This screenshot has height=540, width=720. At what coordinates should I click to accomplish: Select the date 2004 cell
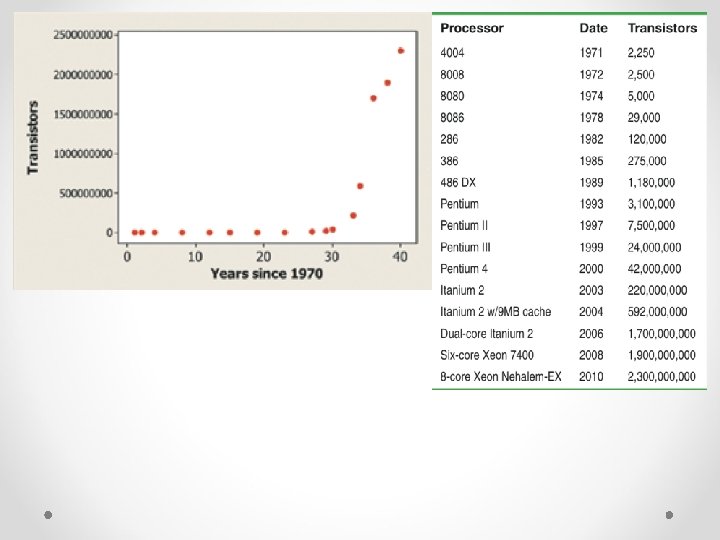pos(591,312)
